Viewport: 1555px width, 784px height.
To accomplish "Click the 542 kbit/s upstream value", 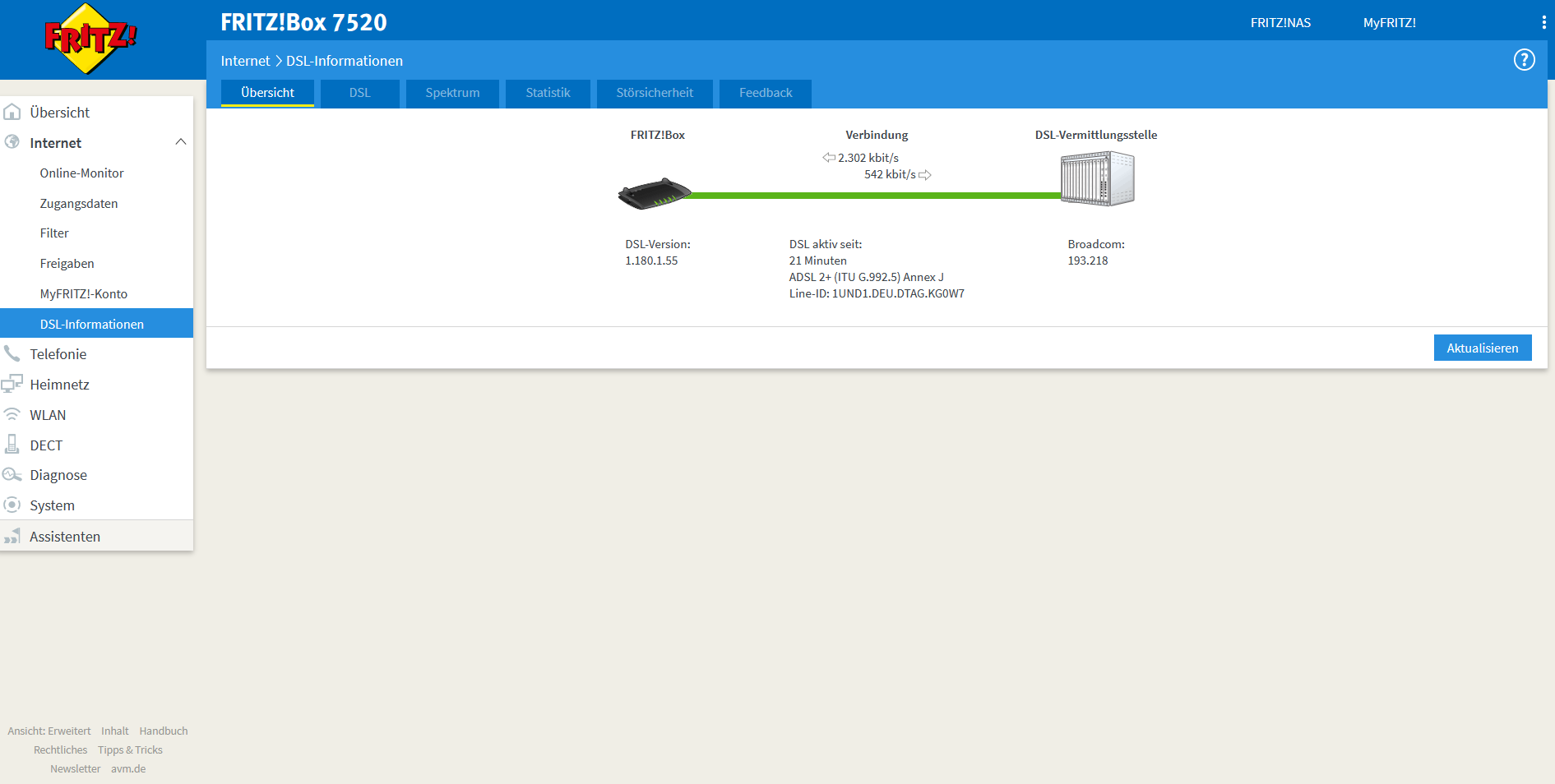I will click(890, 174).
